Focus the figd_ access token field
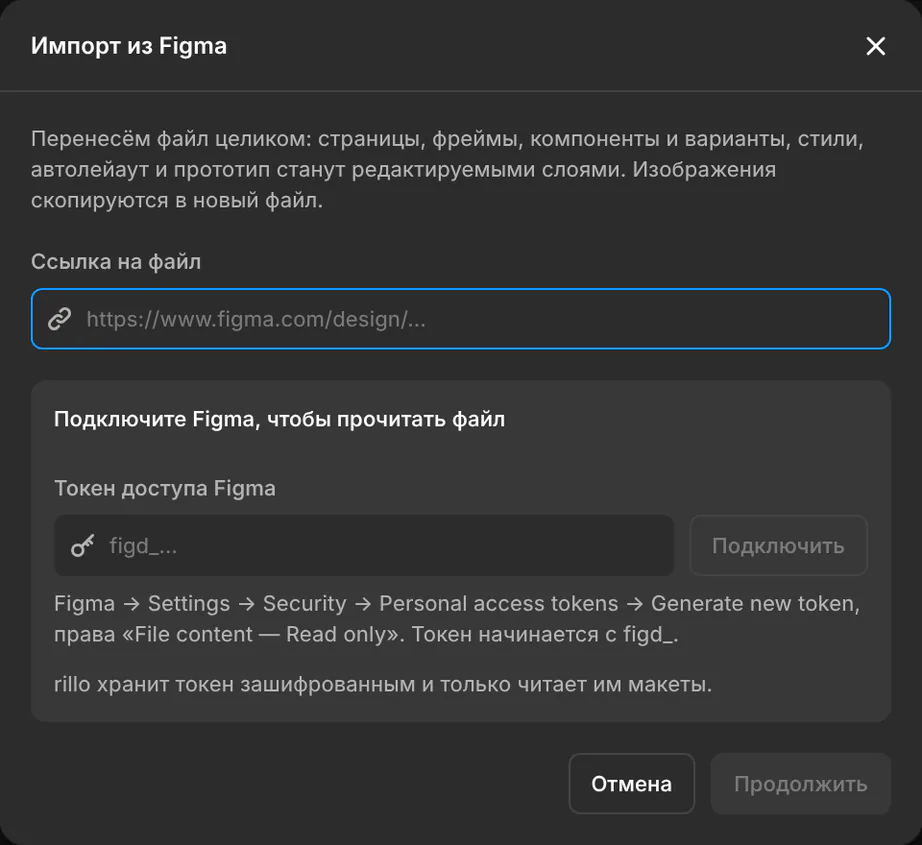This screenshot has height=845, width=922. (364, 546)
